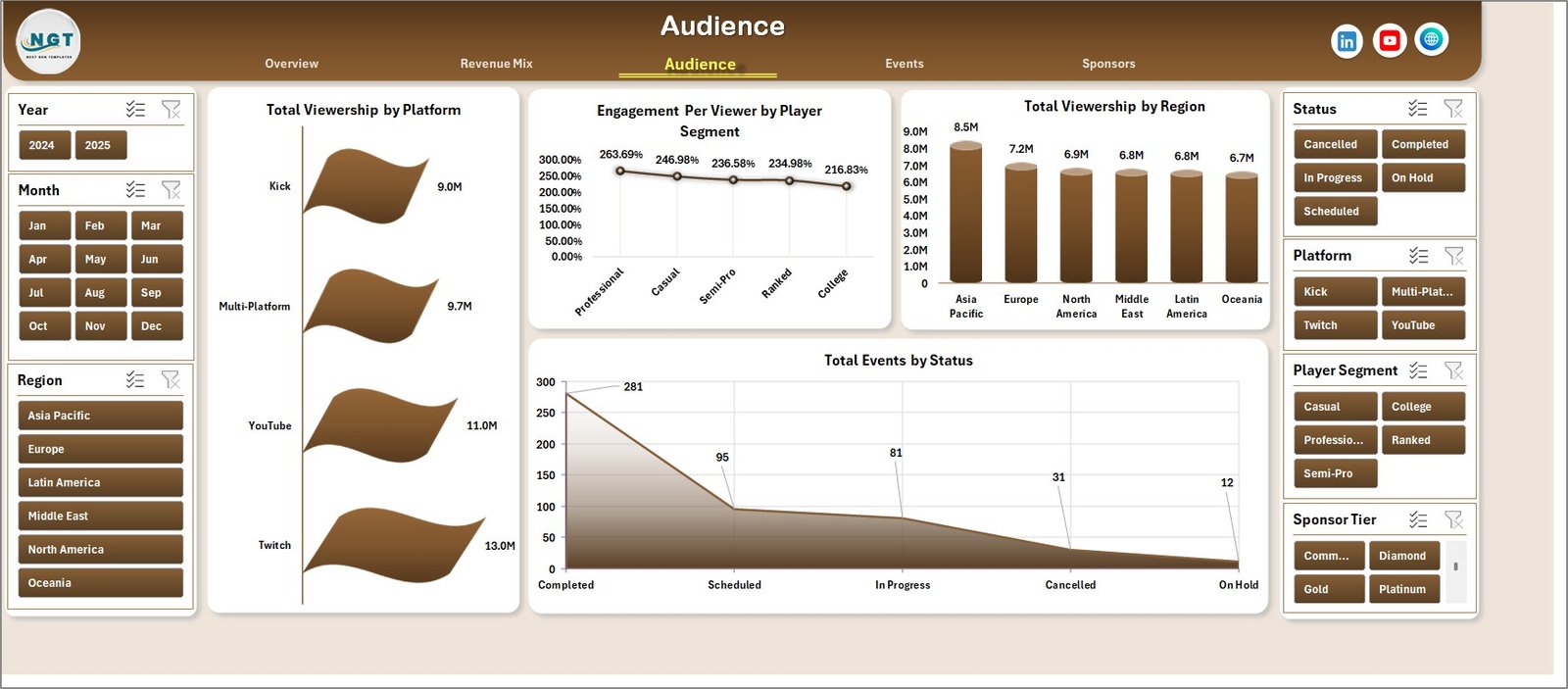Filter region by North America

coord(100,549)
